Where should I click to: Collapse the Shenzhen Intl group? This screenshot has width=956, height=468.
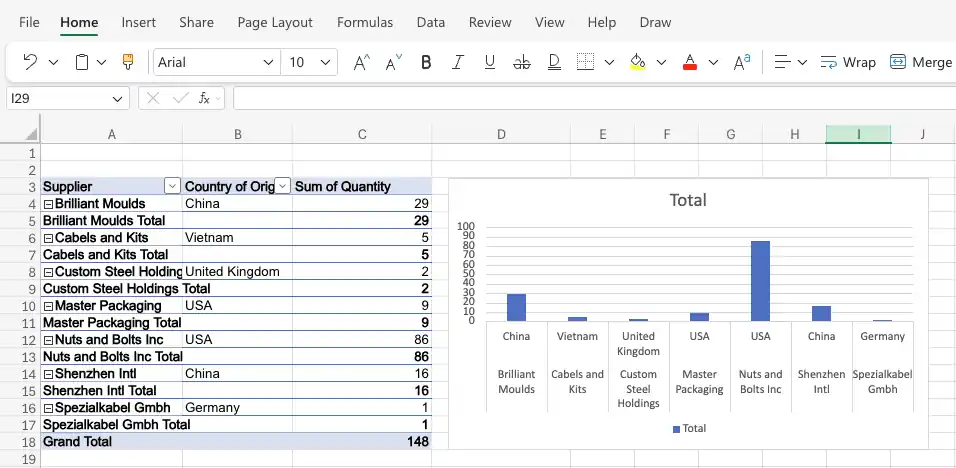48,374
